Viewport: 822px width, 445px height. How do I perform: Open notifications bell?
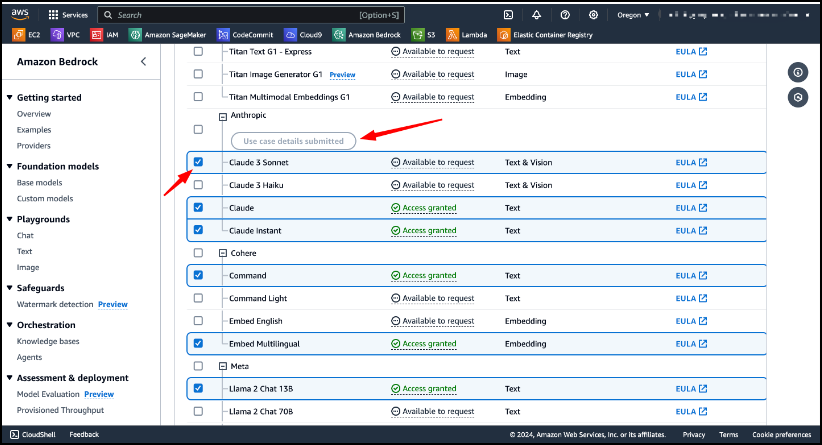(x=536, y=15)
